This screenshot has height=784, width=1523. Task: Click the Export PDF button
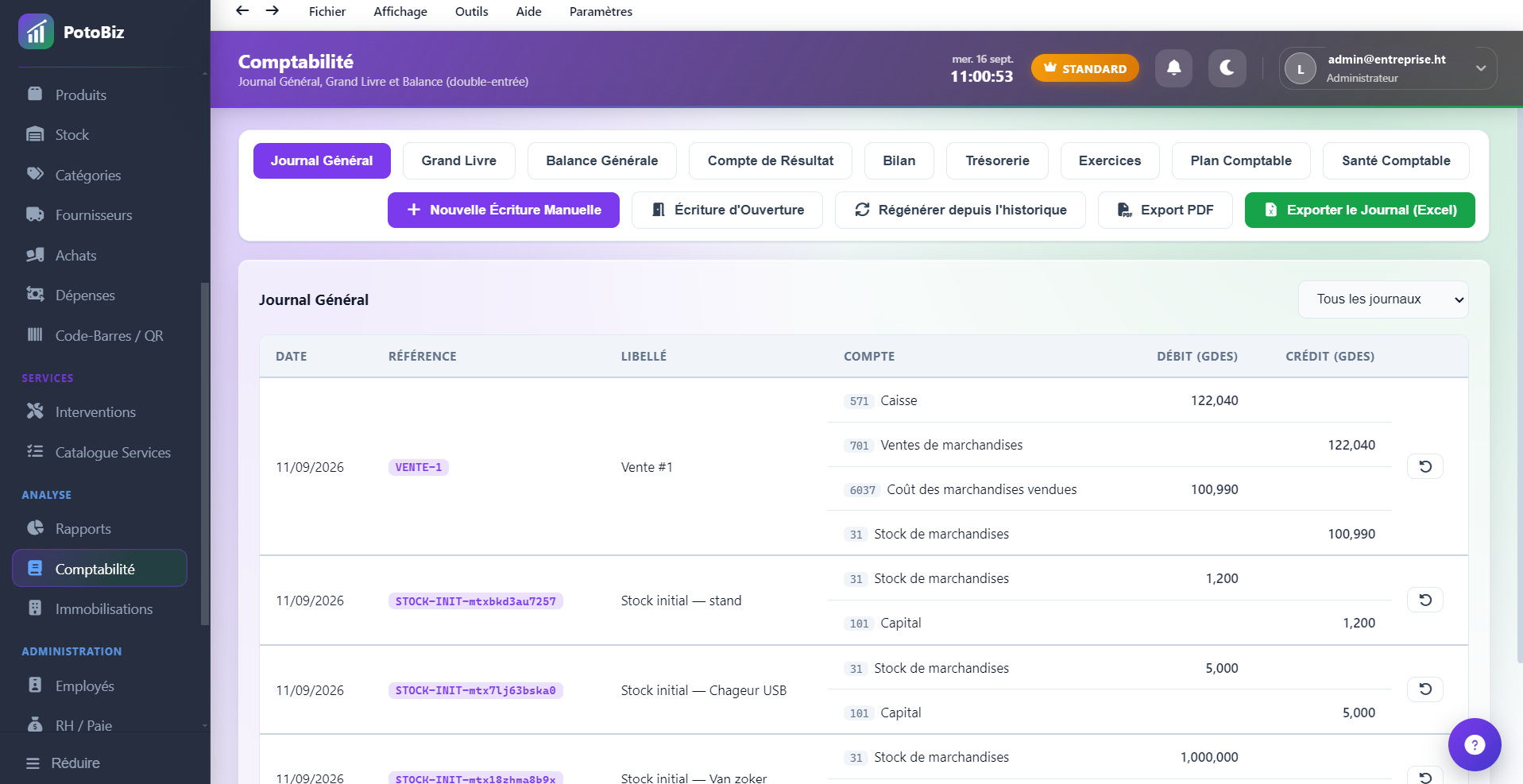(1165, 210)
